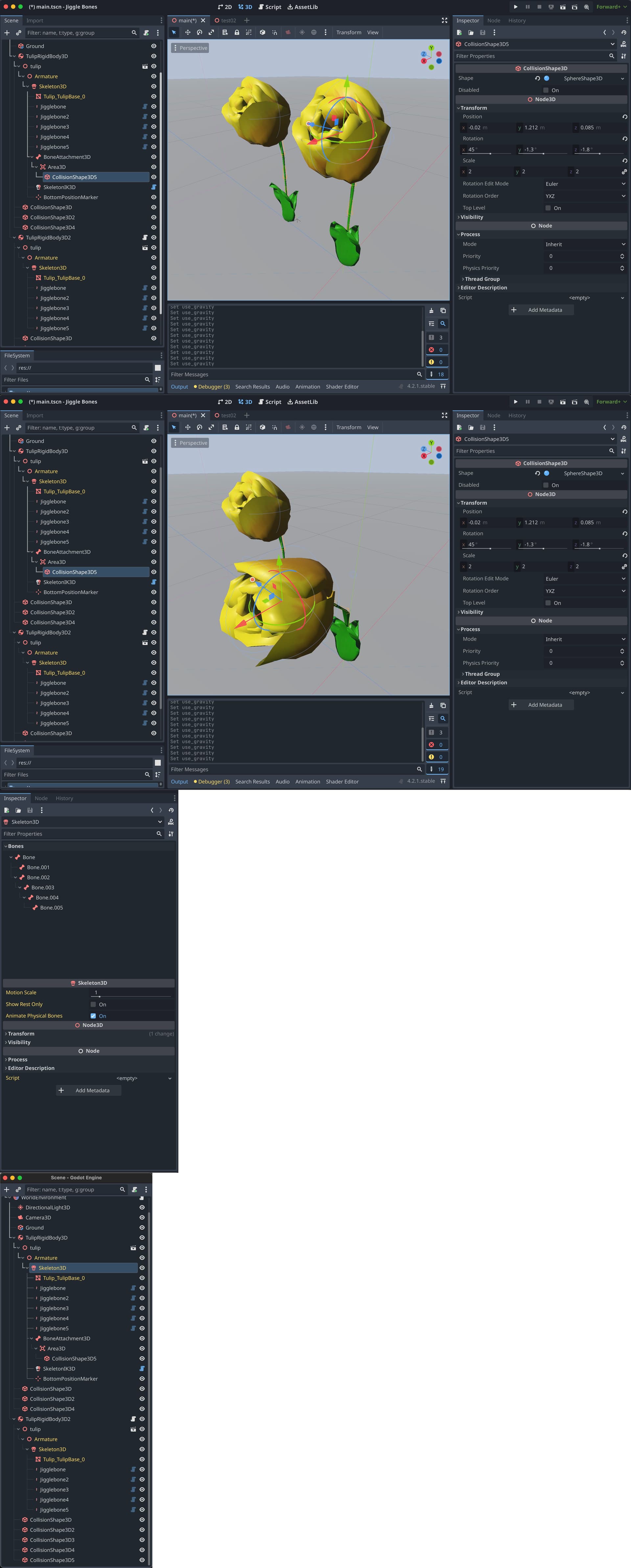This screenshot has height=1568, width=631.
Task: Toggle Scale link-ratio icon in upper Inspector
Action: (x=624, y=172)
